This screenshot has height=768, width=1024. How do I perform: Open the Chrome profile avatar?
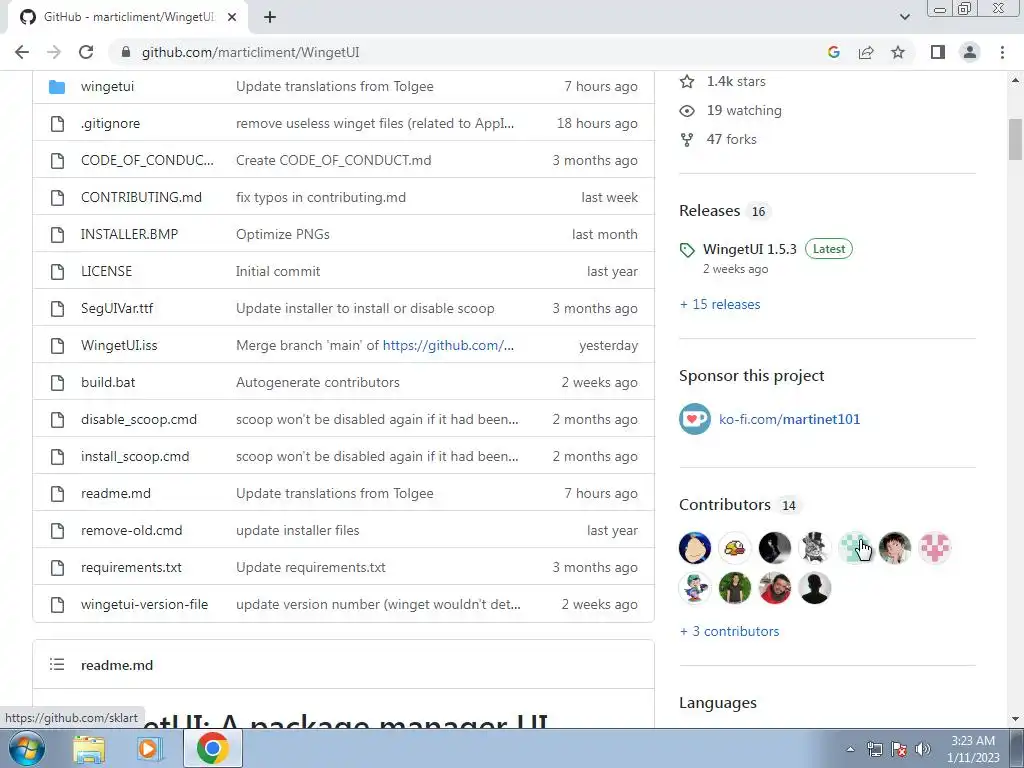(970, 52)
